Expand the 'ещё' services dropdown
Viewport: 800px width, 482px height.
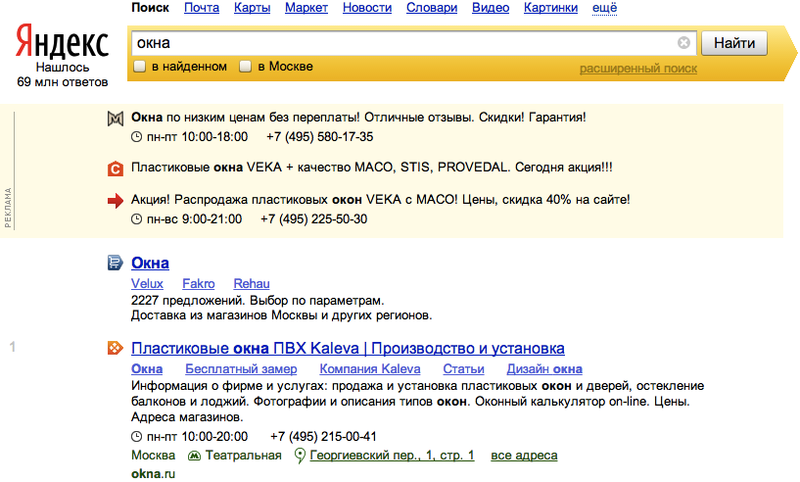pos(605,8)
